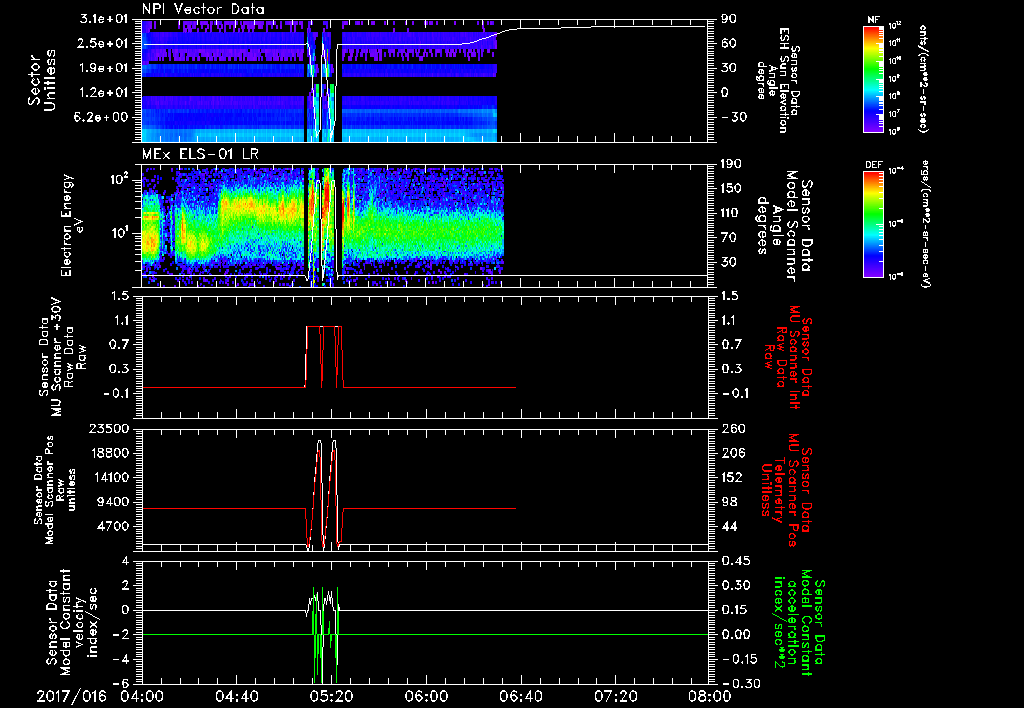The width and height of the screenshot is (1024, 708).
Task: Click the 'cnts/(cm**2-sr-sec)' units label
Action: 923,79
